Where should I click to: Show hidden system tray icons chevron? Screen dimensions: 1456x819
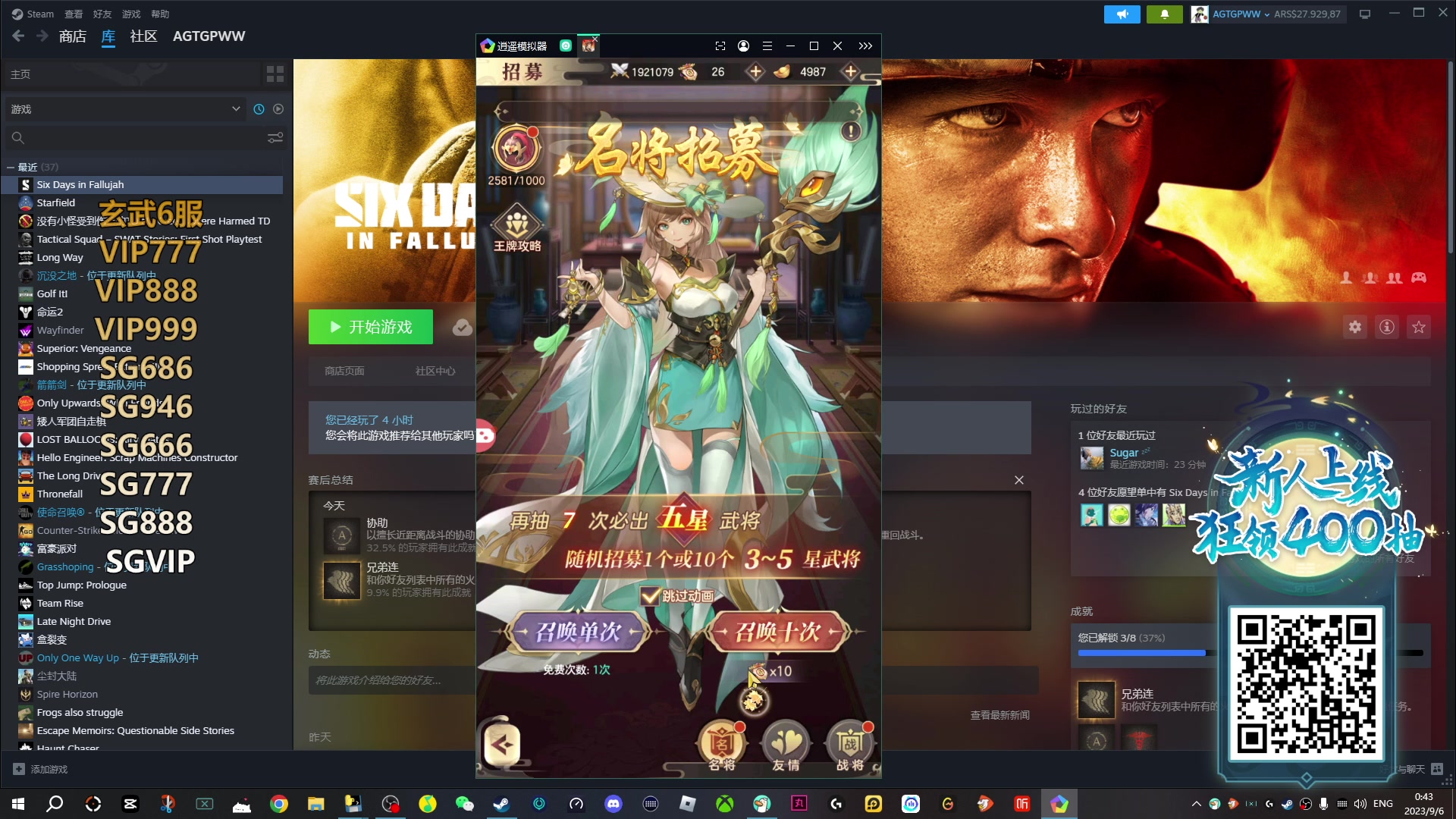pos(1197,804)
